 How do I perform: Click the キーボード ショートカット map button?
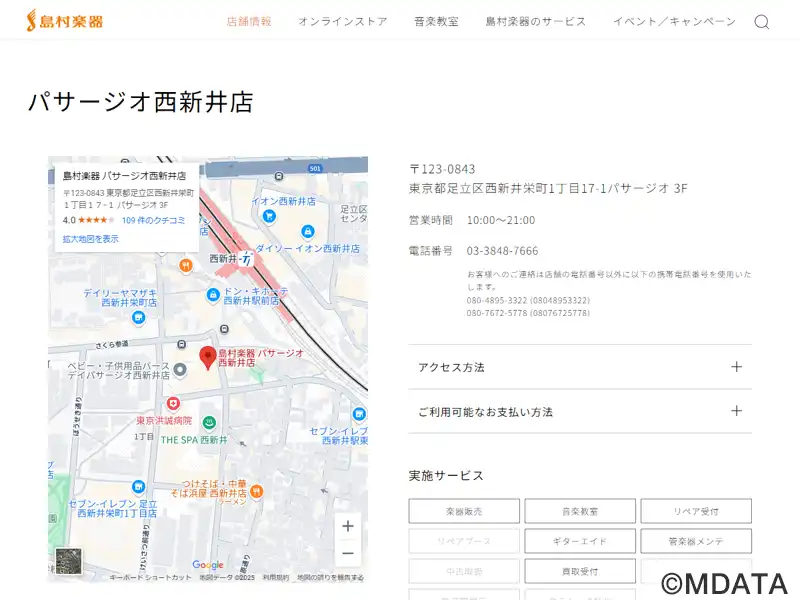pyautogui.click(x=151, y=578)
